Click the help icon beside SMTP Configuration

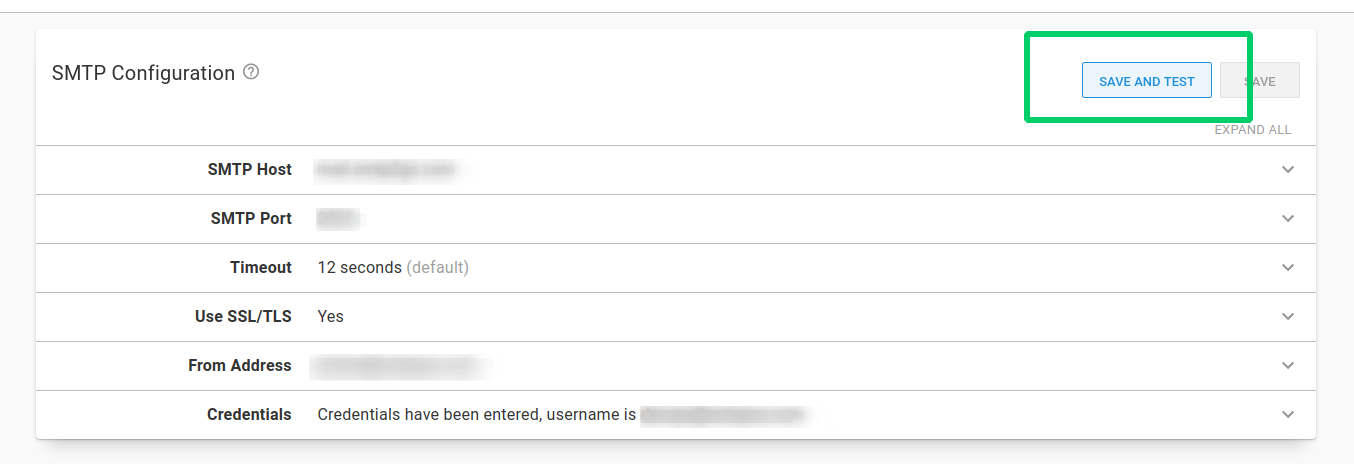[x=251, y=72]
